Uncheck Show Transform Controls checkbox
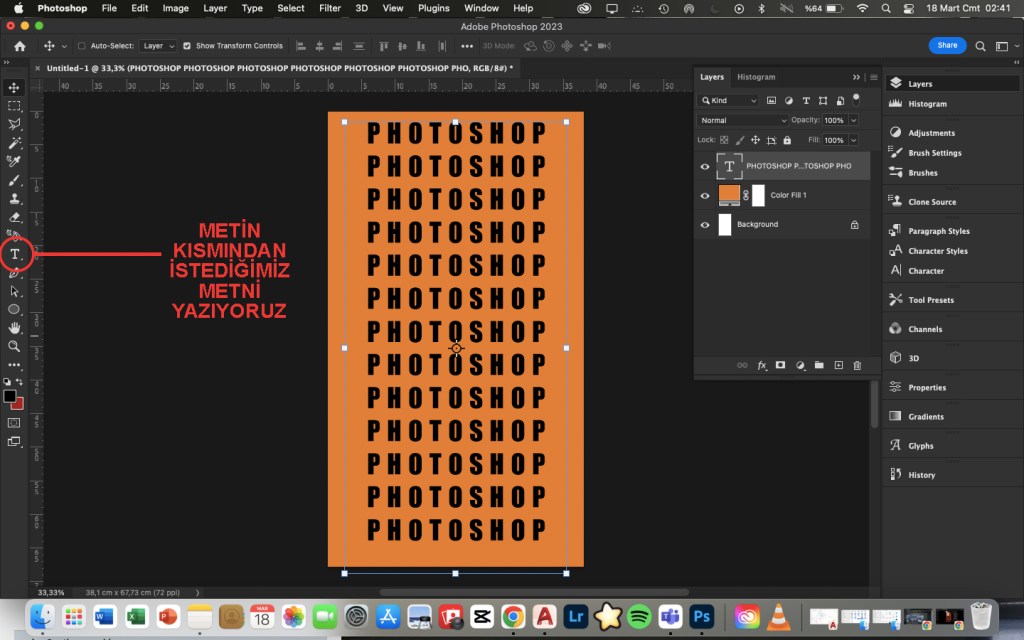This screenshot has width=1024, height=640. click(x=187, y=46)
